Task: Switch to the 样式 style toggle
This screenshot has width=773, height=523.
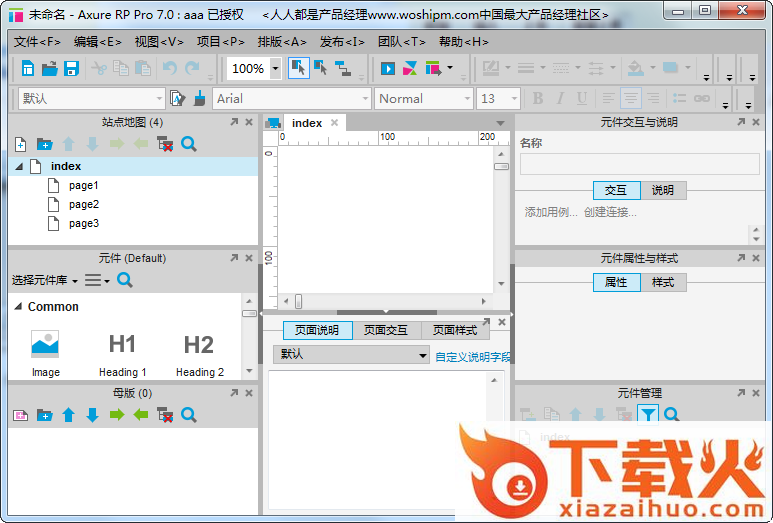Action: tap(663, 283)
